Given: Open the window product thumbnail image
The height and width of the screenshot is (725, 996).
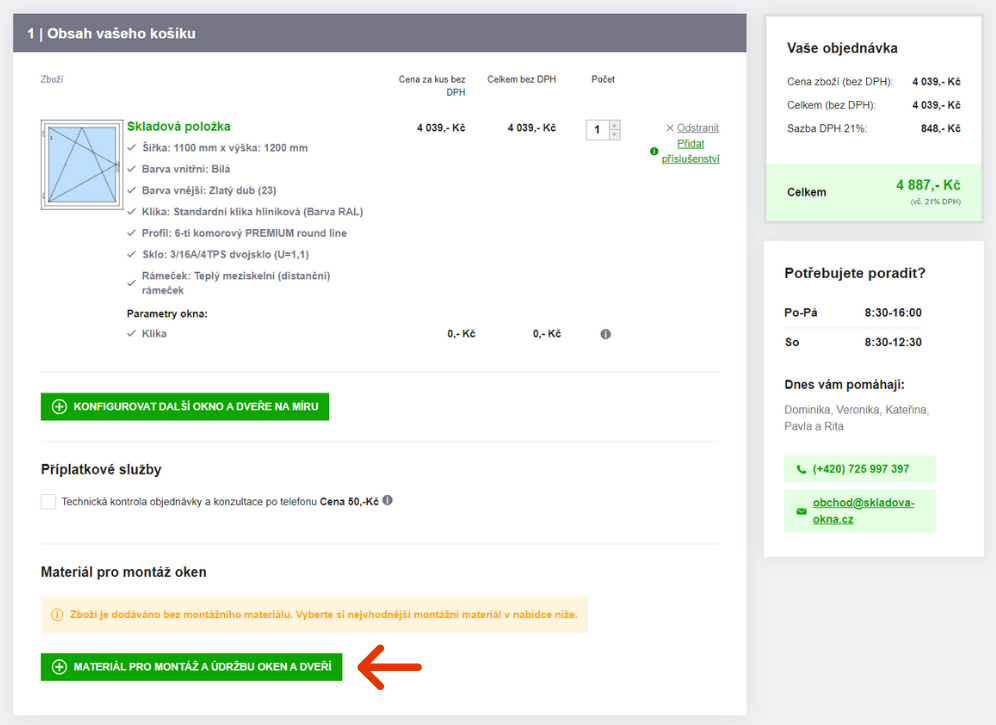Looking at the screenshot, I should tap(80, 165).
